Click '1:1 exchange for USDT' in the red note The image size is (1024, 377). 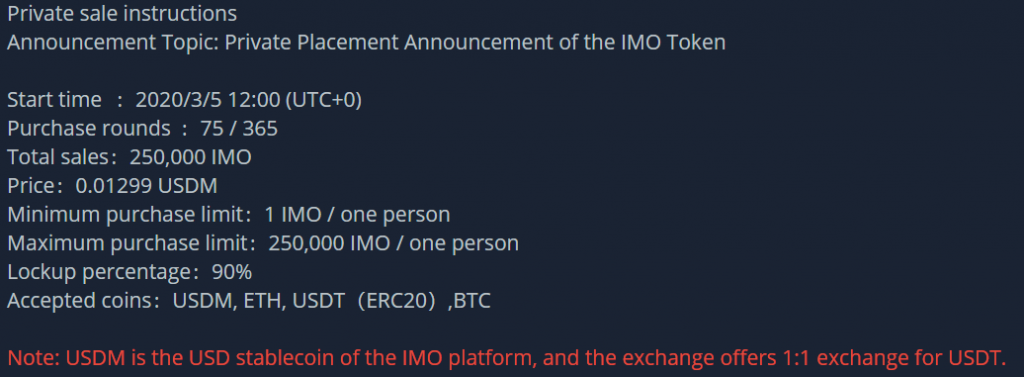(x=887, y=358)
